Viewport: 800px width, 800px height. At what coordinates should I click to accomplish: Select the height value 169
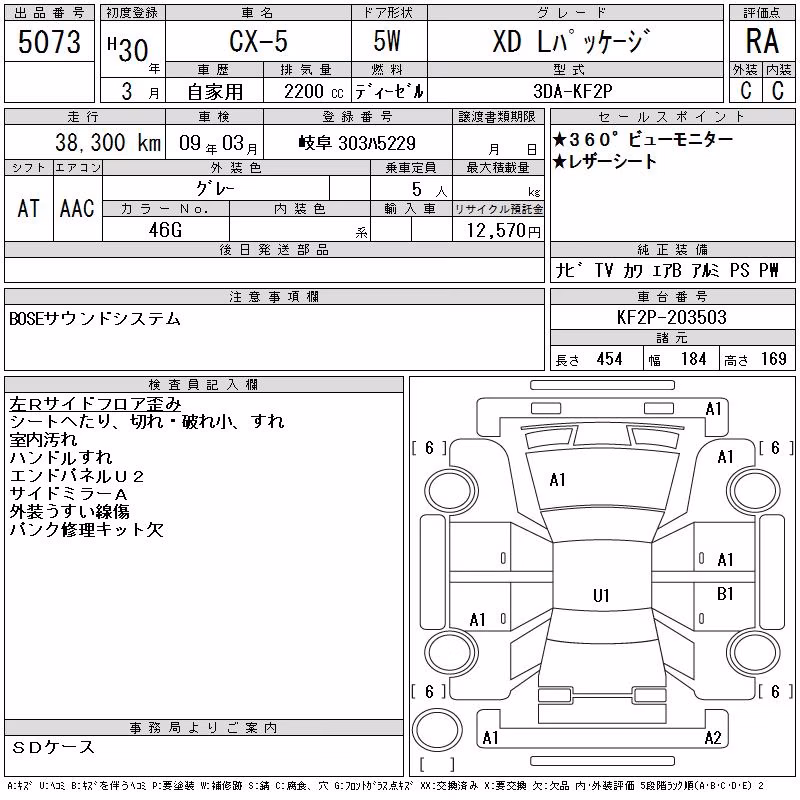point(773,359)
